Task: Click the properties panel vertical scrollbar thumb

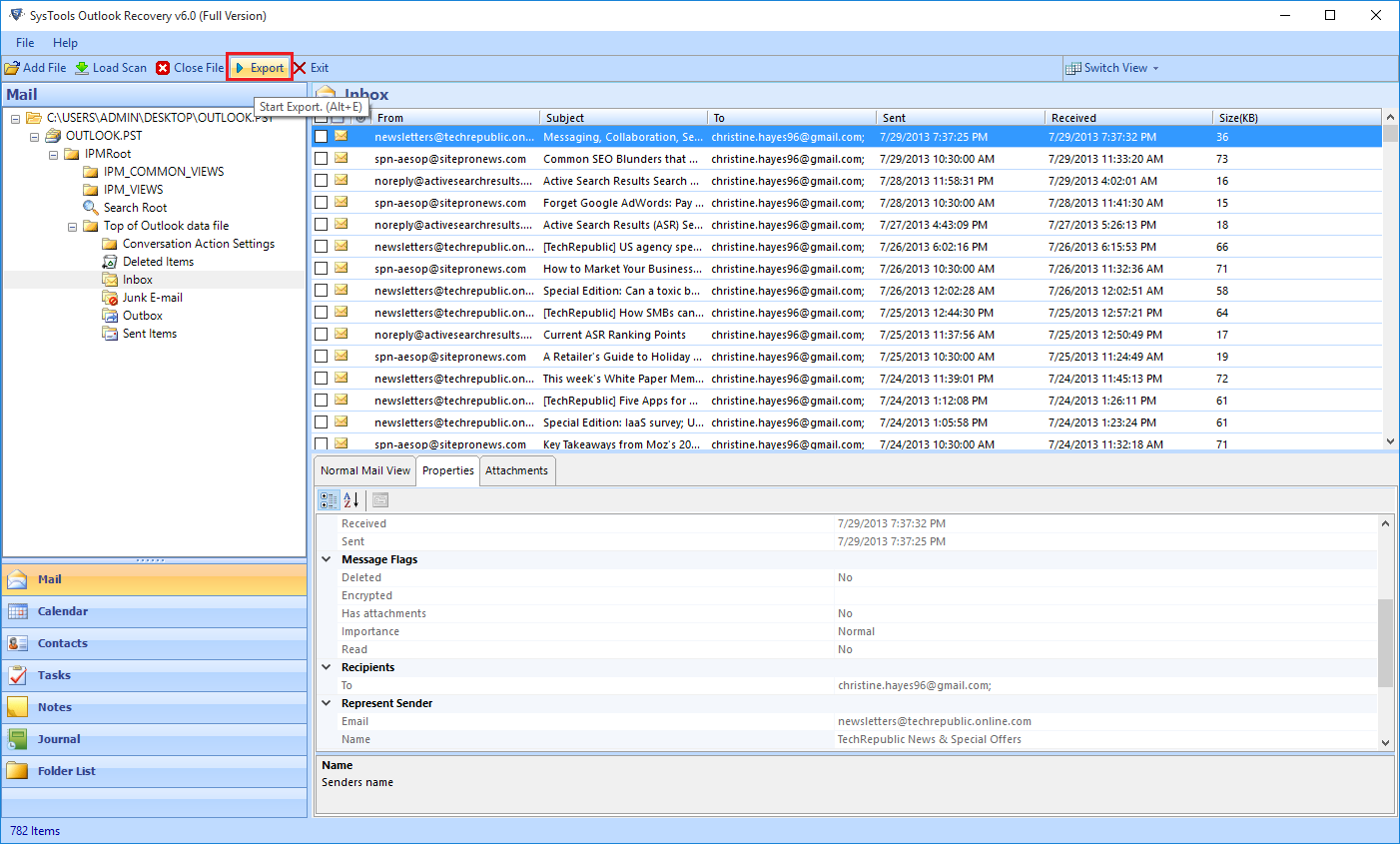Action: tap(1385, 643)
